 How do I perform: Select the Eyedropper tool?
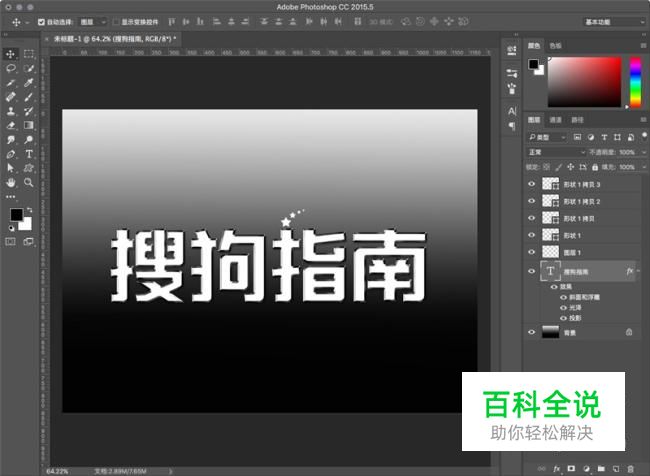coord(29,83)
